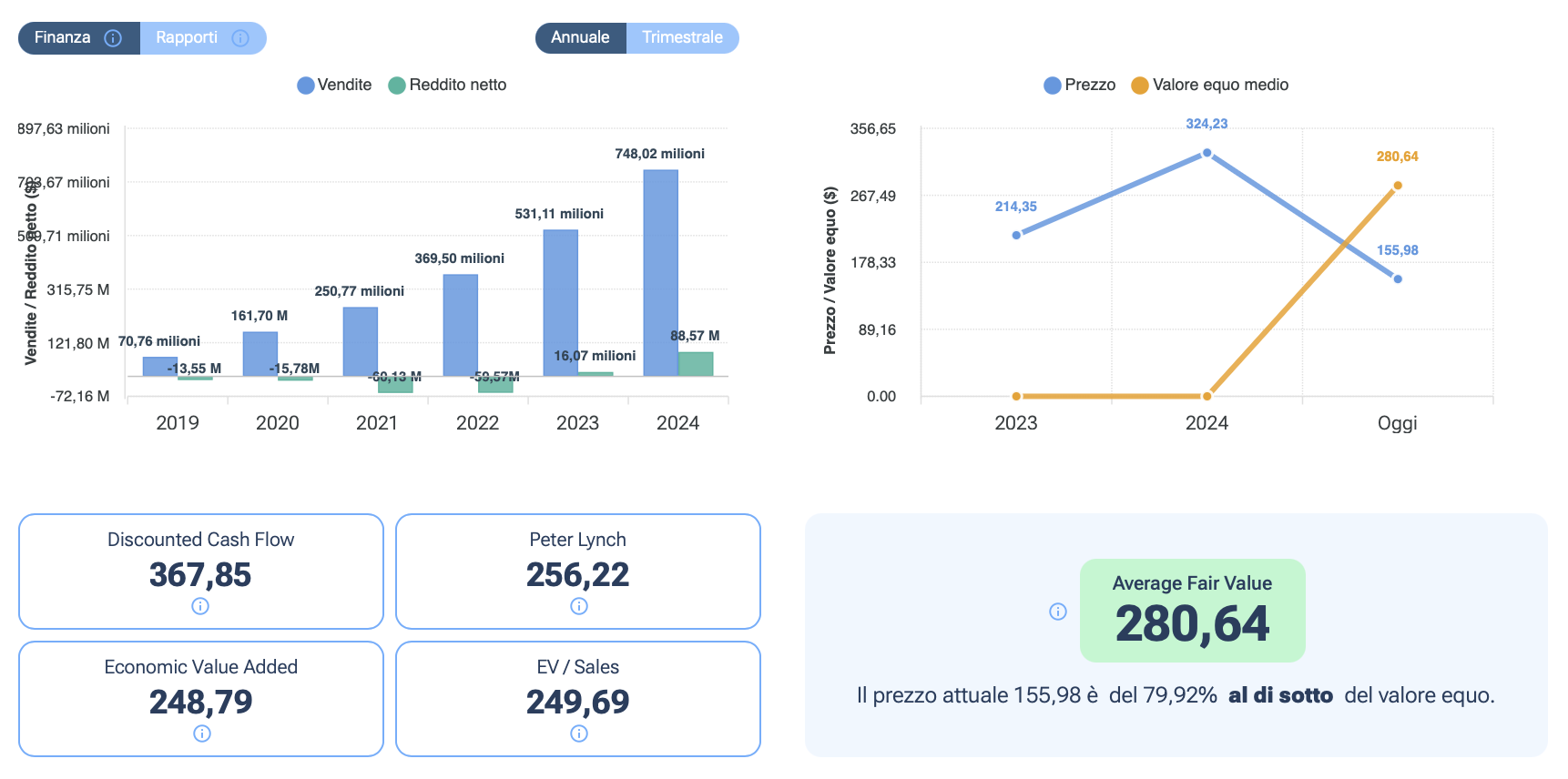Switch to the Rapporti tab
1568x779 pixels.
point(187,38)
